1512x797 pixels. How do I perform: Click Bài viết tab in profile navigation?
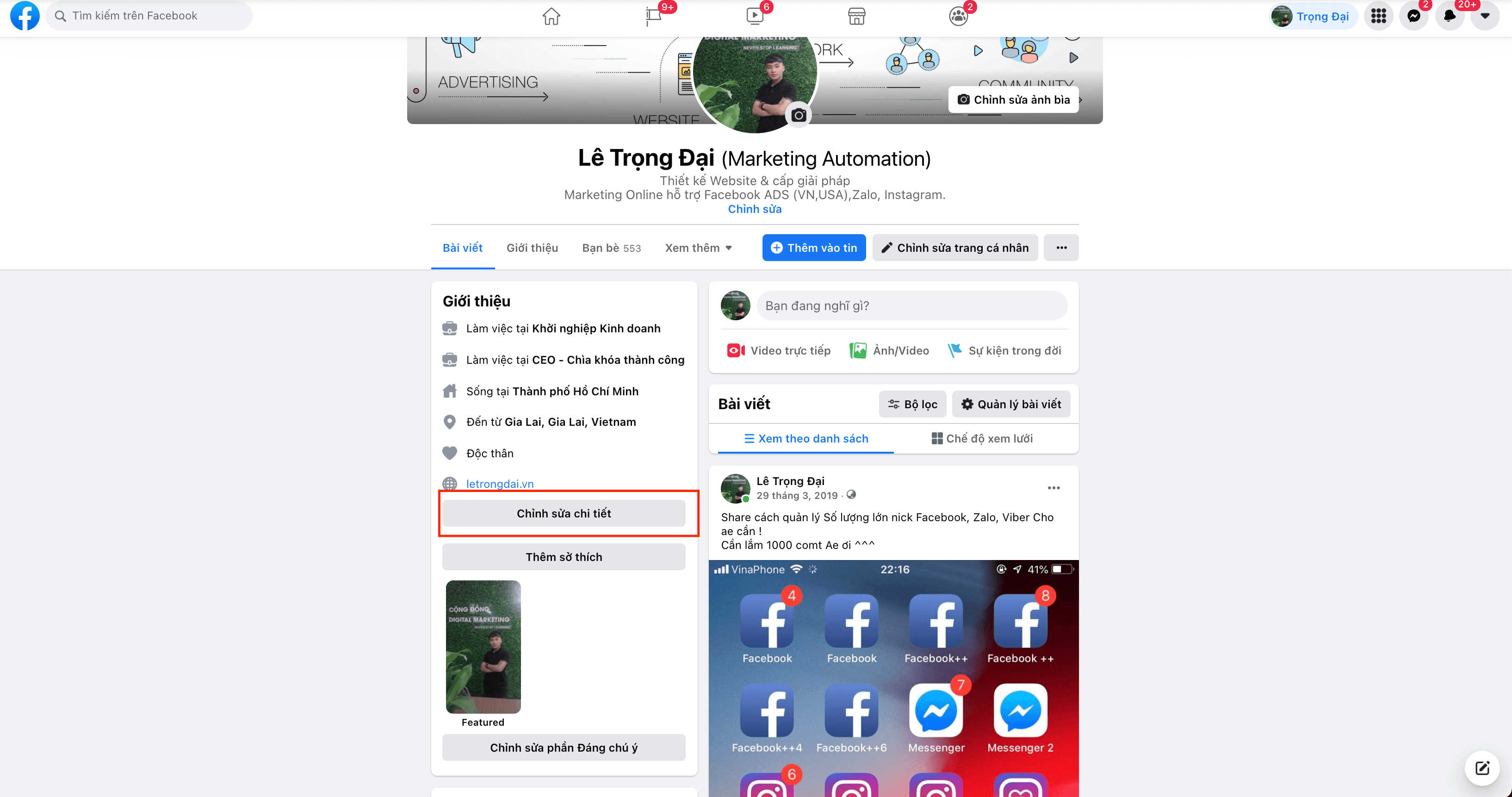(462, 247)
